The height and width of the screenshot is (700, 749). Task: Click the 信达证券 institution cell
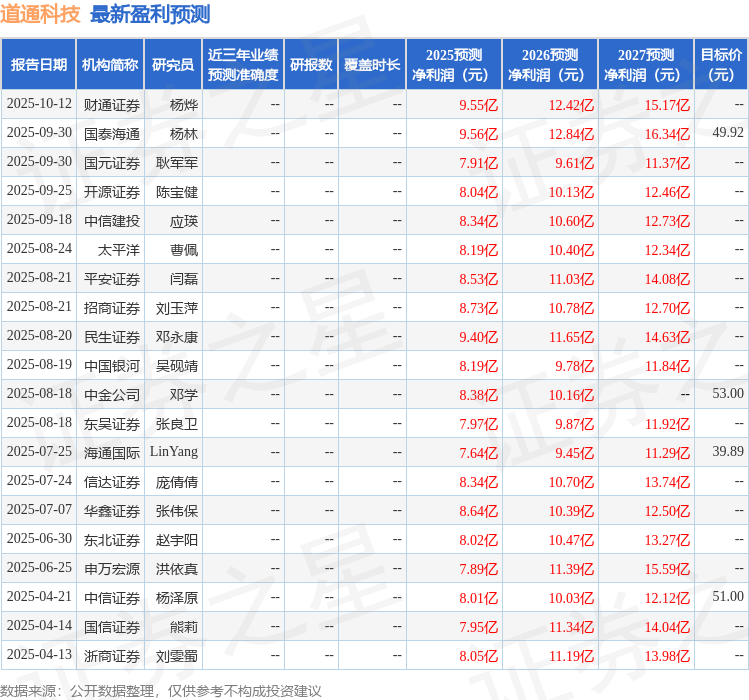[x=112, y=482]
